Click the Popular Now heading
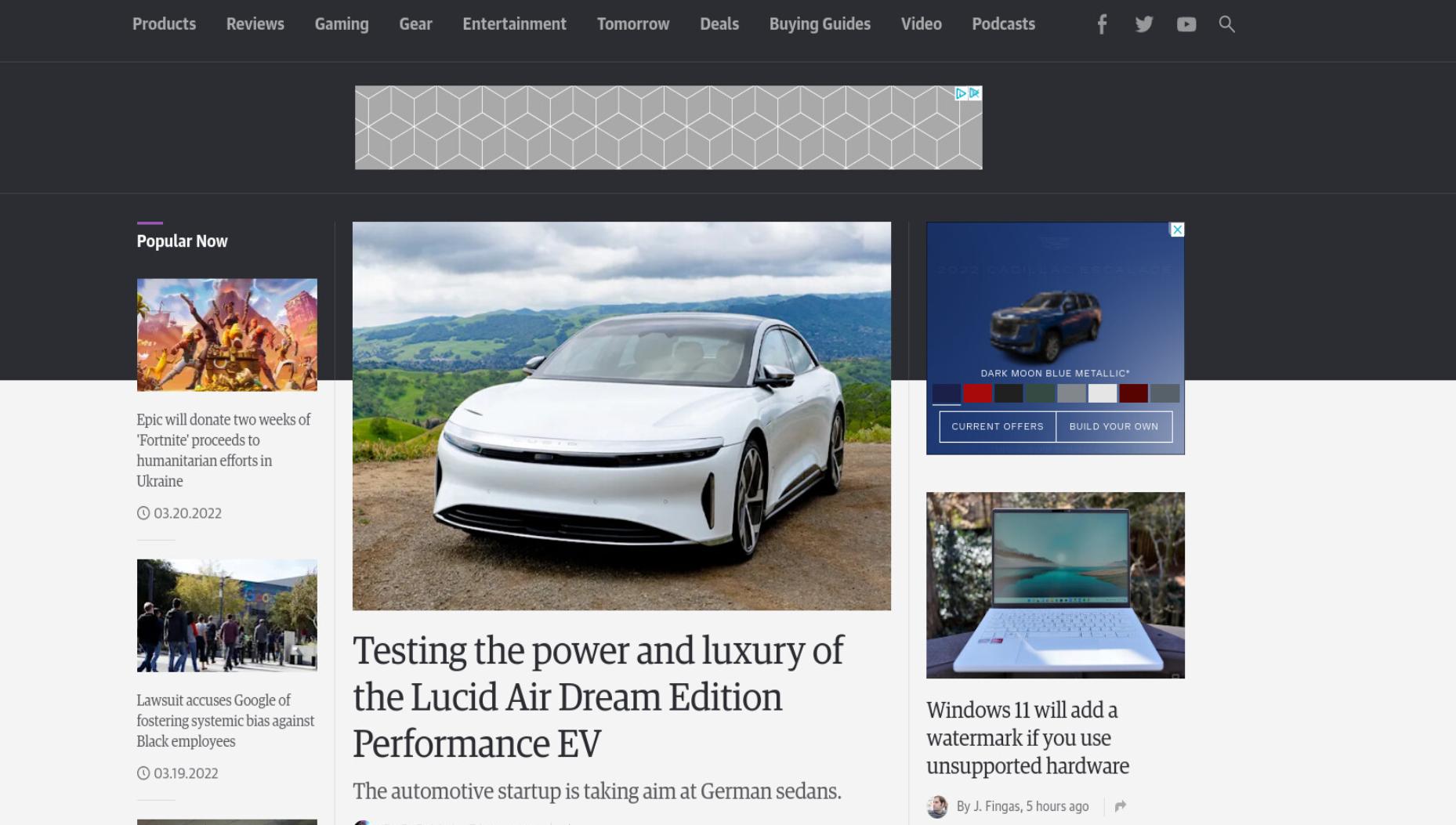This screenshot has width=1456, height=825. 182,241
